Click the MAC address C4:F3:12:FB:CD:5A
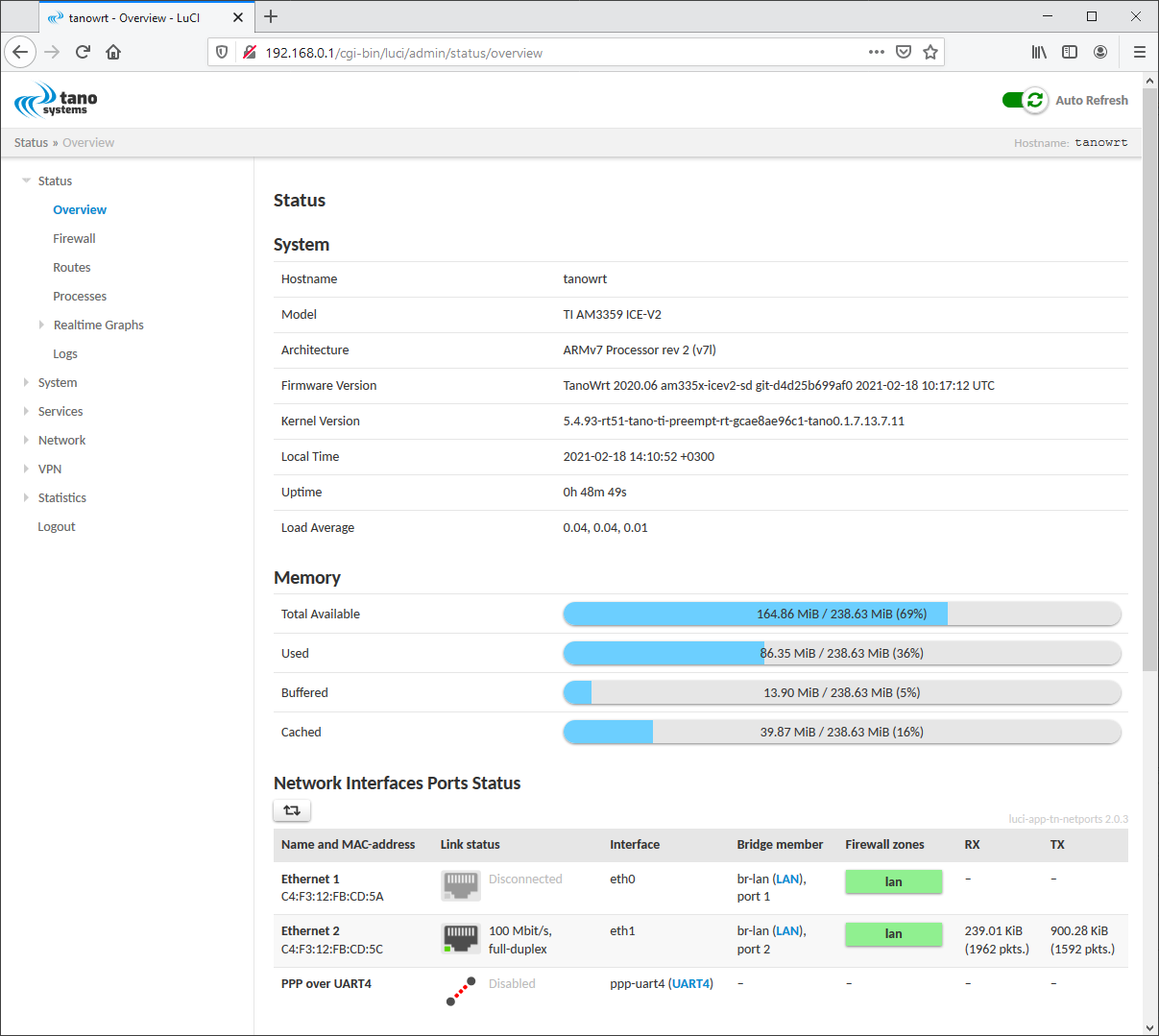The height and width of the screenshot is (1036, 1159). point(332,897)
